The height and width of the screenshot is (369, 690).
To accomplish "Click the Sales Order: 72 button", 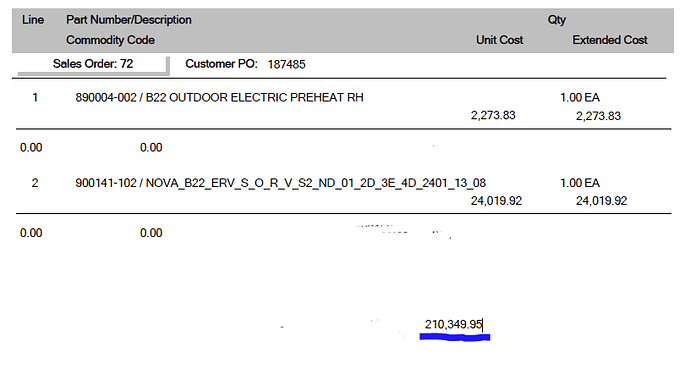I will [x=93, y=64].
